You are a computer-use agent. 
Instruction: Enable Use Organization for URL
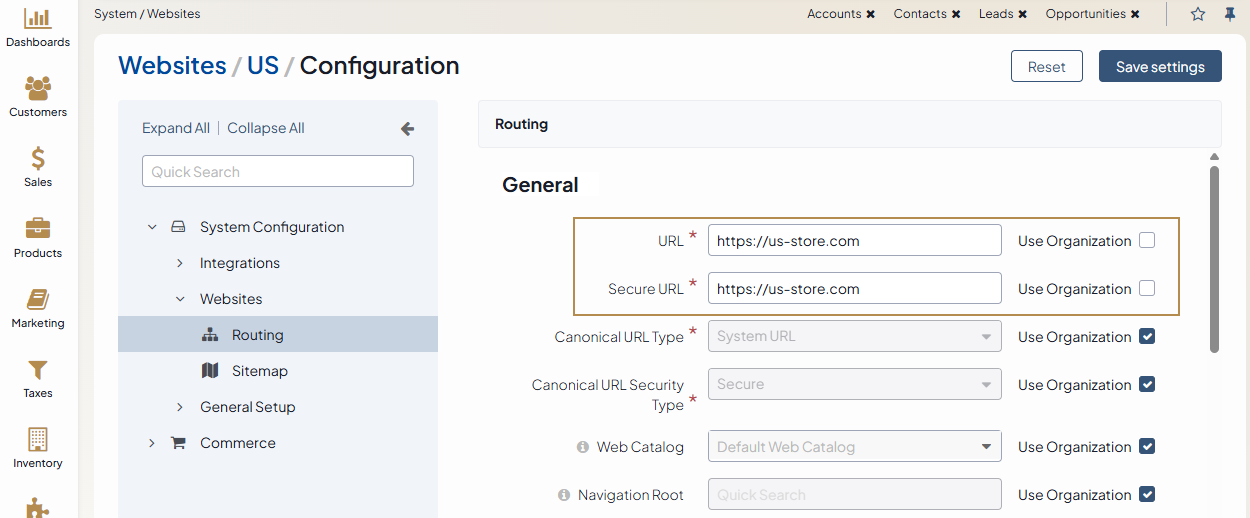click(x=1147, y=240)
